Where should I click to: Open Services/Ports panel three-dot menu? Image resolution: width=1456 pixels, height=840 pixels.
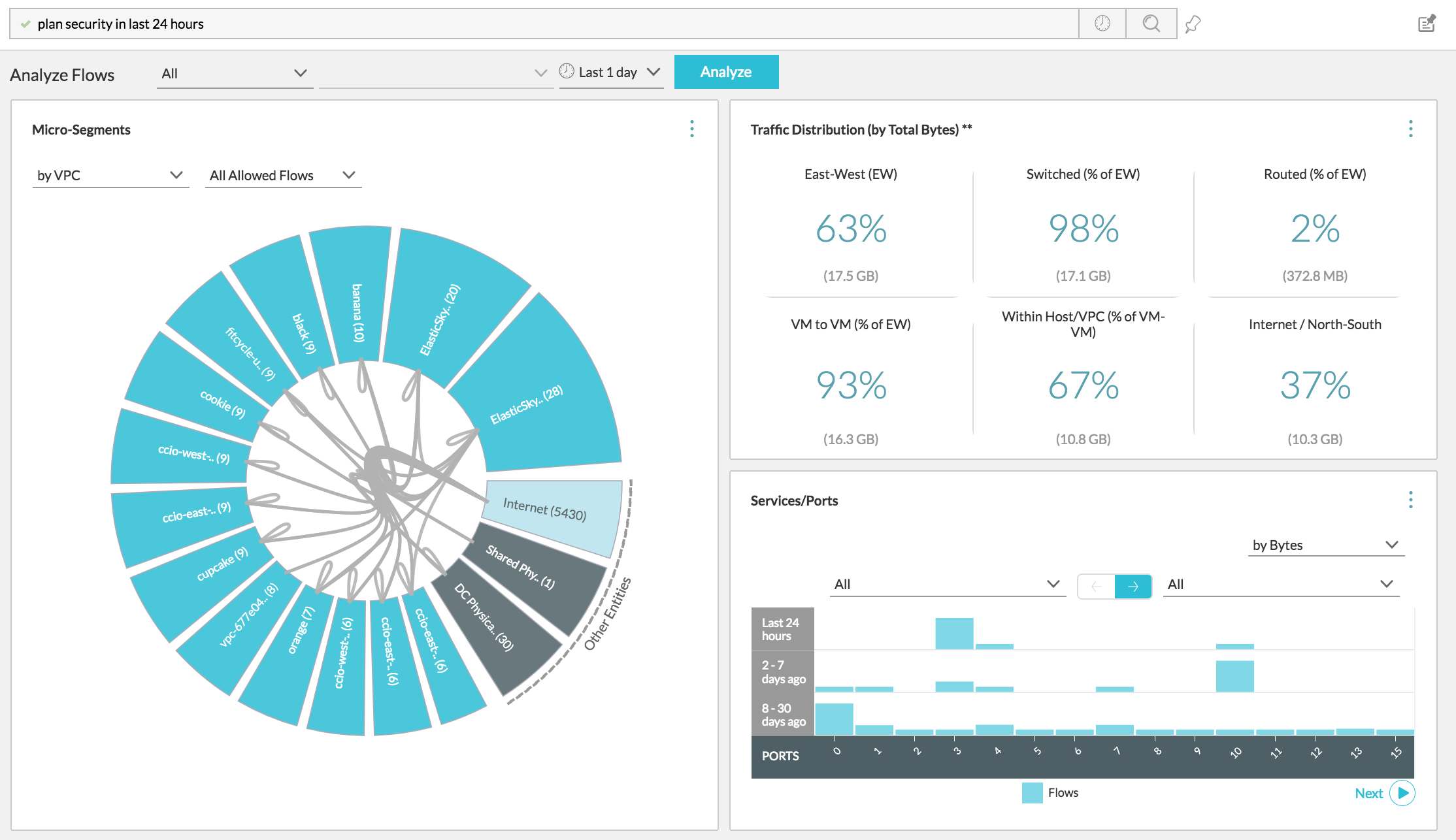tap(1410, 500)
